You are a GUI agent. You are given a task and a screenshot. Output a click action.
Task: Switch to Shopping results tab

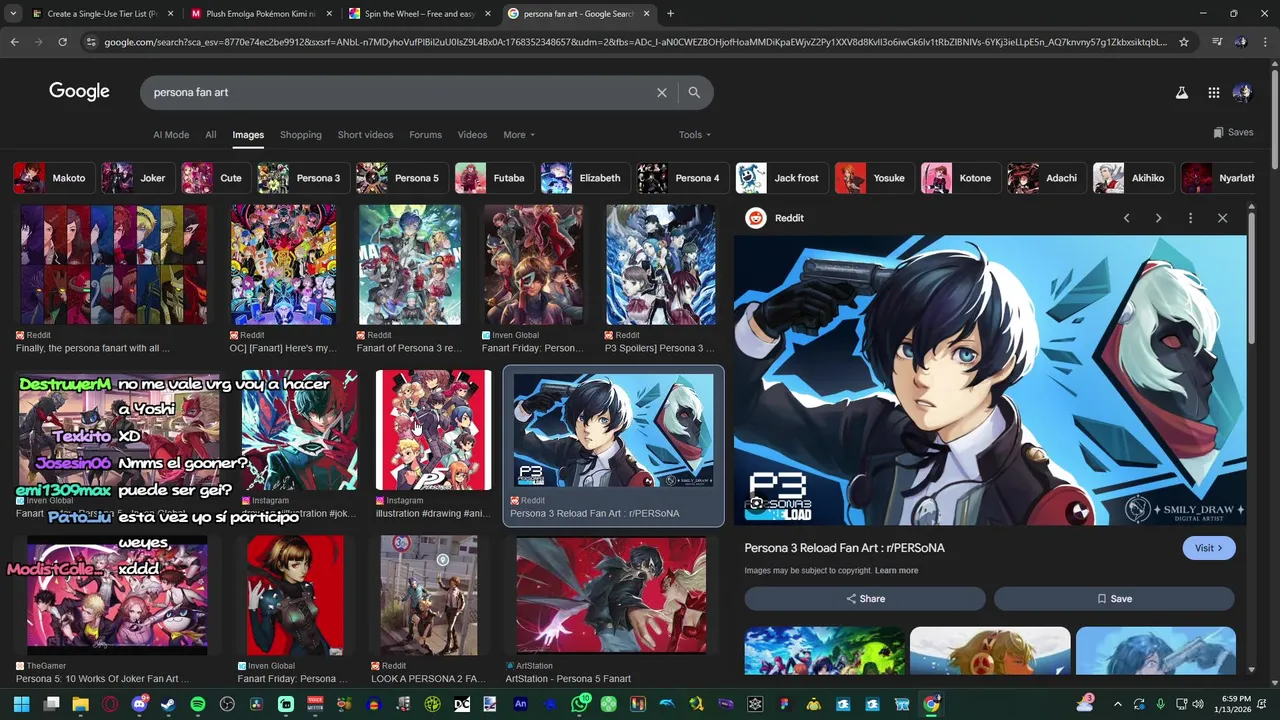(301, 135)
